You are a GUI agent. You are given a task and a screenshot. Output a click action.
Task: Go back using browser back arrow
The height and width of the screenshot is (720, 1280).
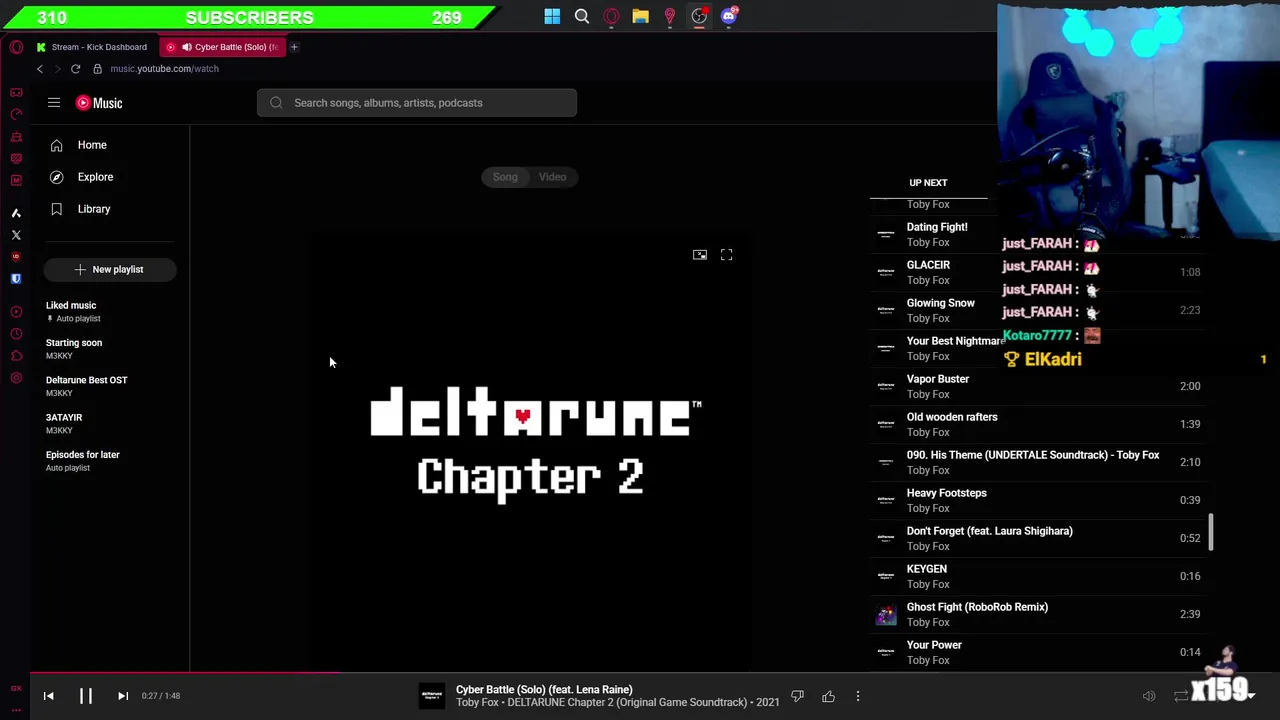[x=40, y=69]
